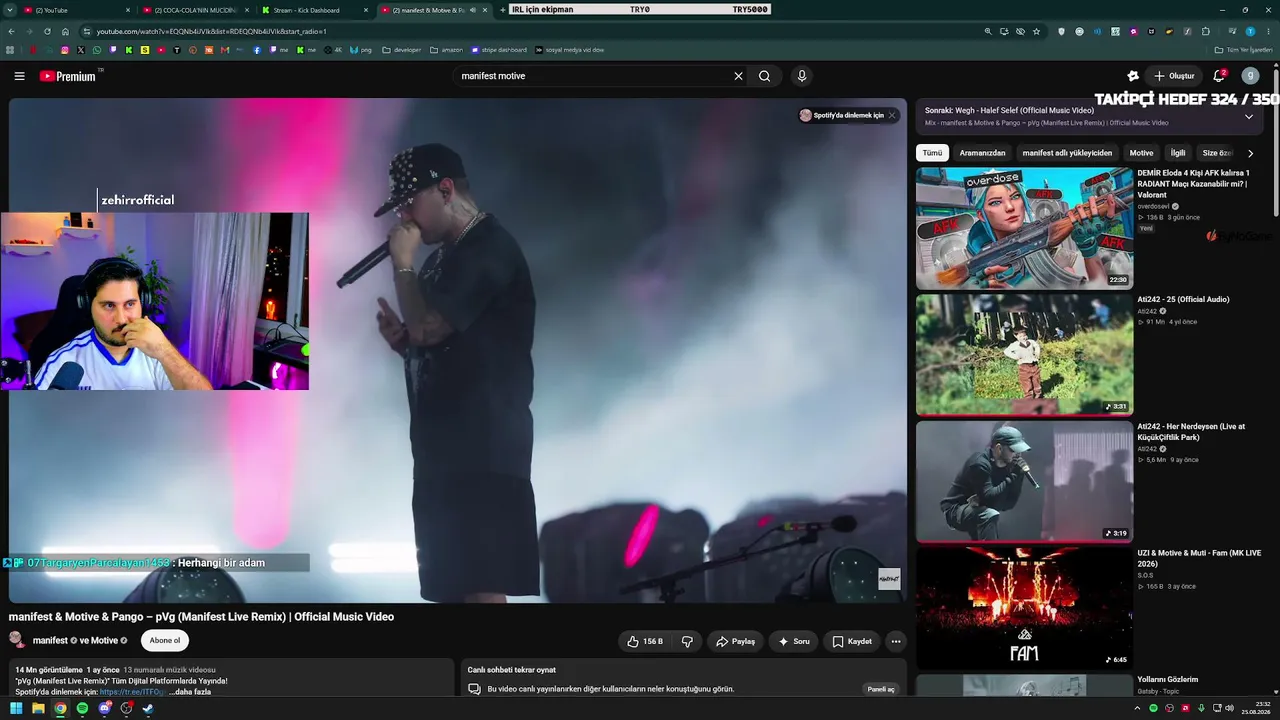Click the Paylaş share button
The width and height of the screenshot is (1280, 720).
[x=735, y=641]
